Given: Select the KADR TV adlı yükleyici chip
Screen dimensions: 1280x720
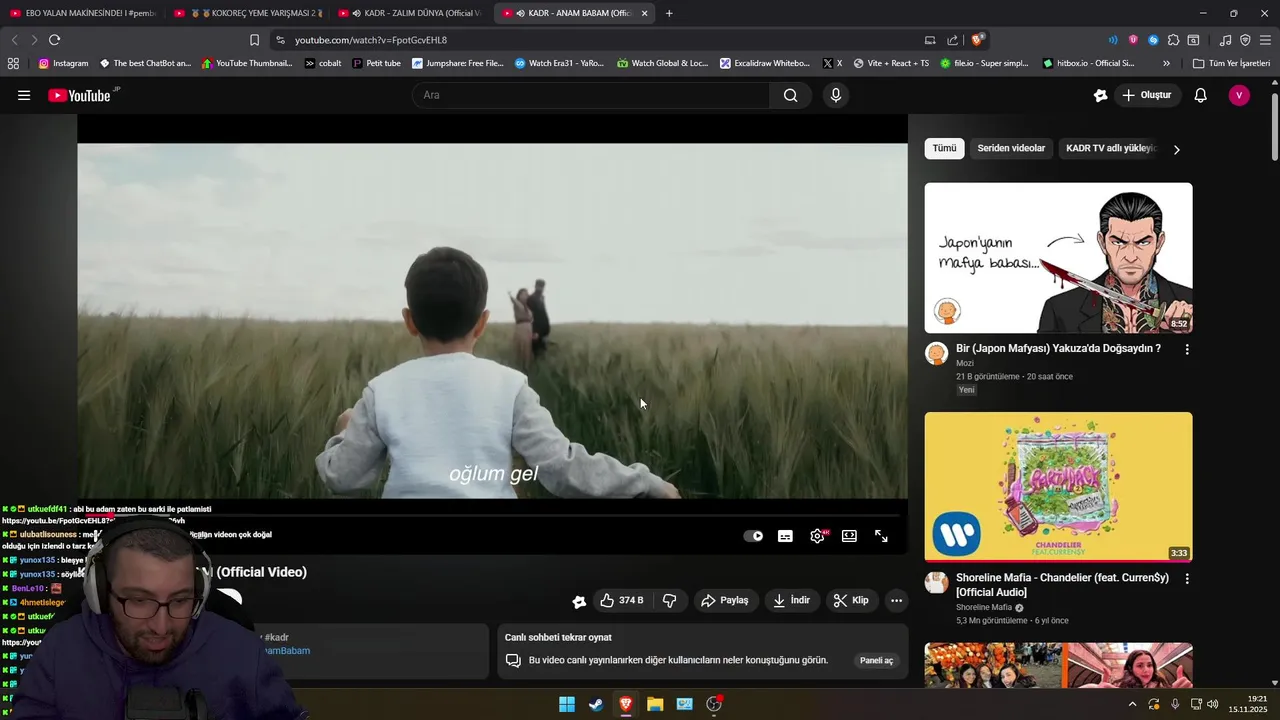Looking at the screenshot, I should pos(1110,149).
